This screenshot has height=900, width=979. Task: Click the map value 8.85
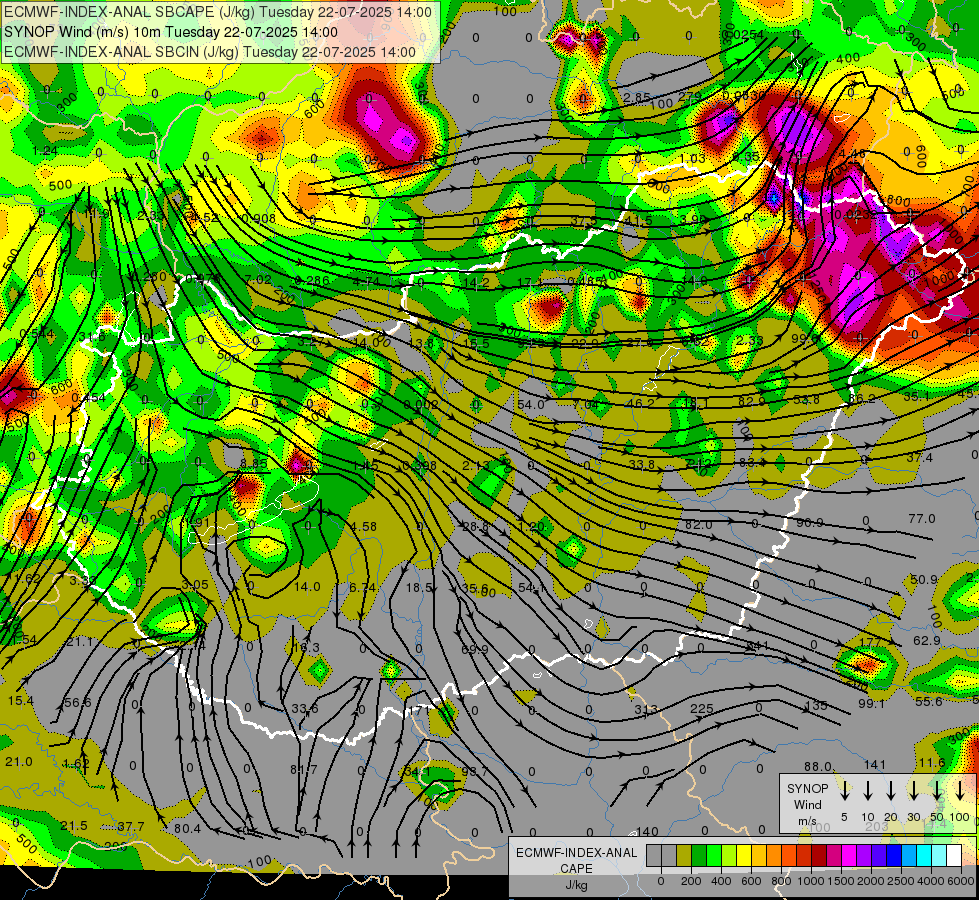pos(253,463)
